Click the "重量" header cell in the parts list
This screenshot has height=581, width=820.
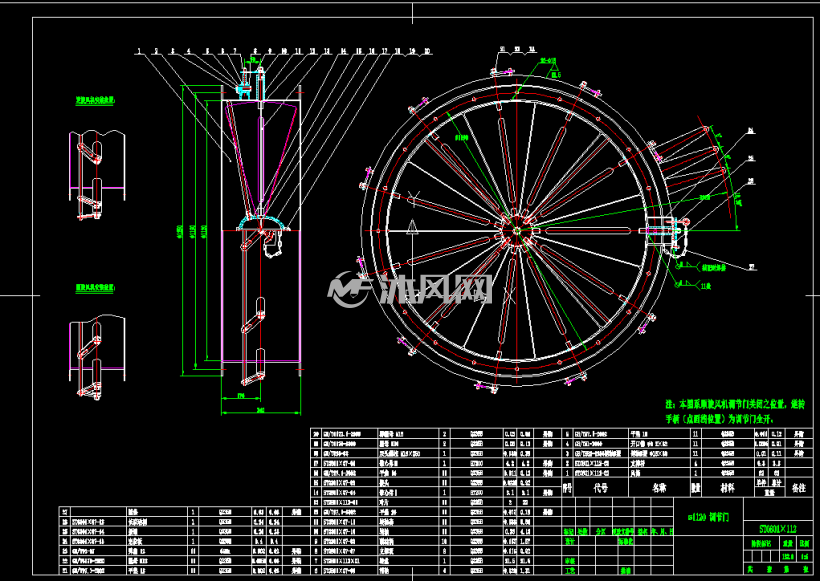coord(768,493)
